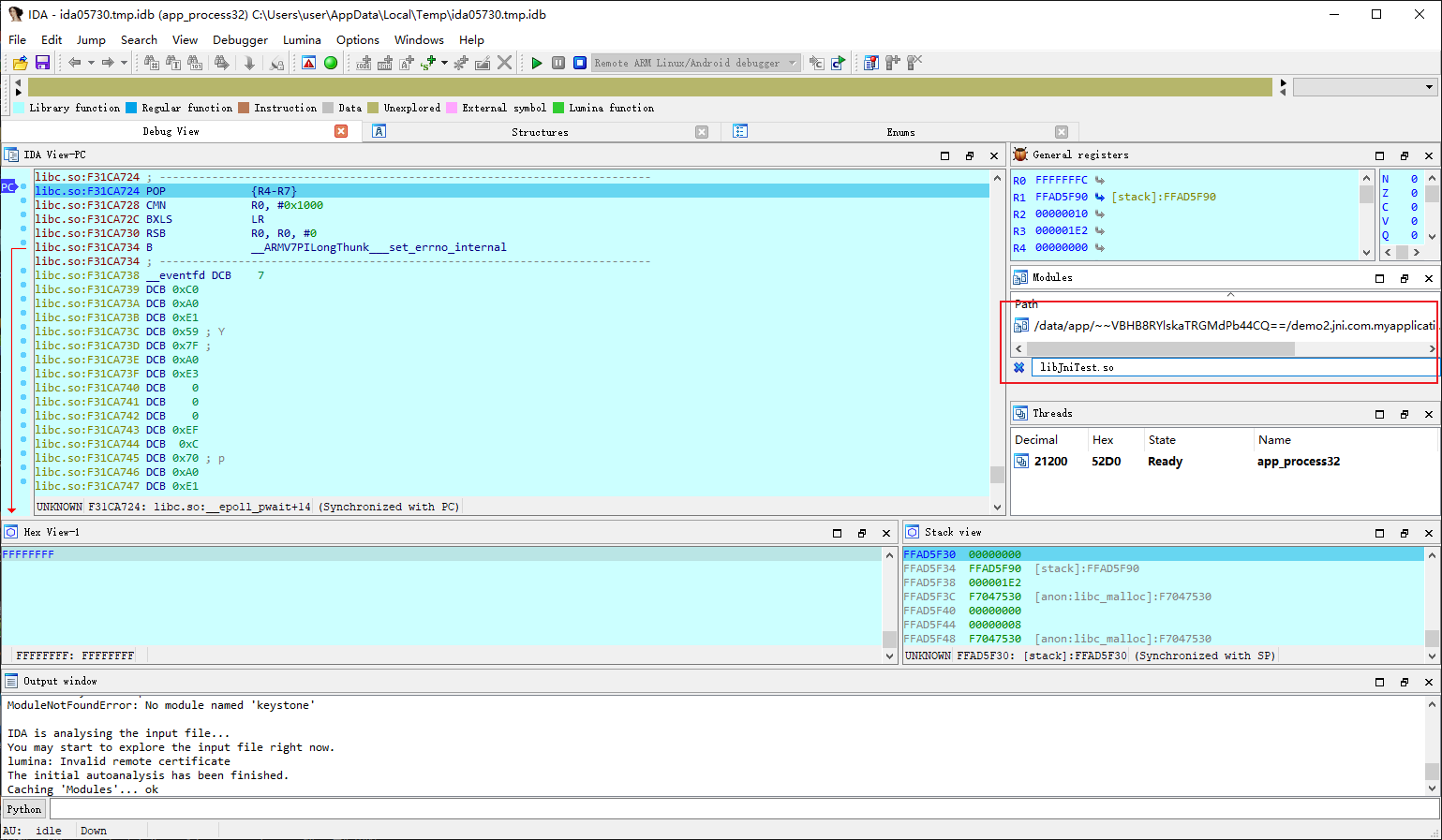The image size is (1442, 840).
Task: Select the POP {R4-R7} instruction line
Action: [x=512, y=191]
